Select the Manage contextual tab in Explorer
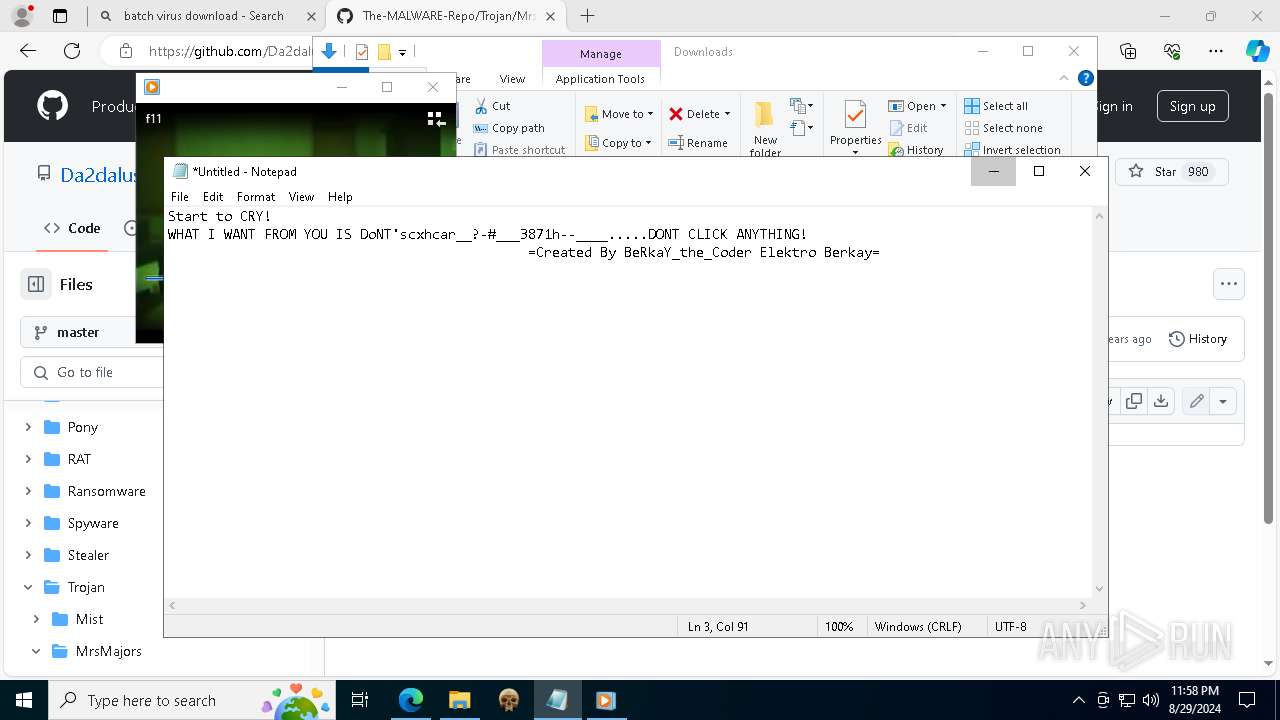The height and width of the screenshot is (720, 1280). coord(601,54)
